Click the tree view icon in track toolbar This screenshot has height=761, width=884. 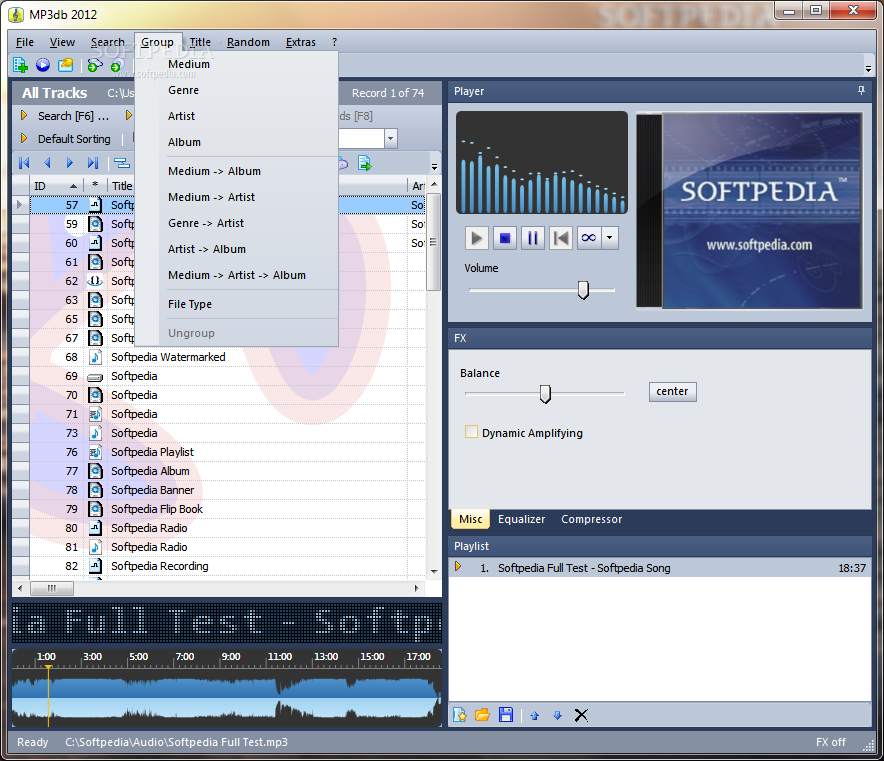122,163
